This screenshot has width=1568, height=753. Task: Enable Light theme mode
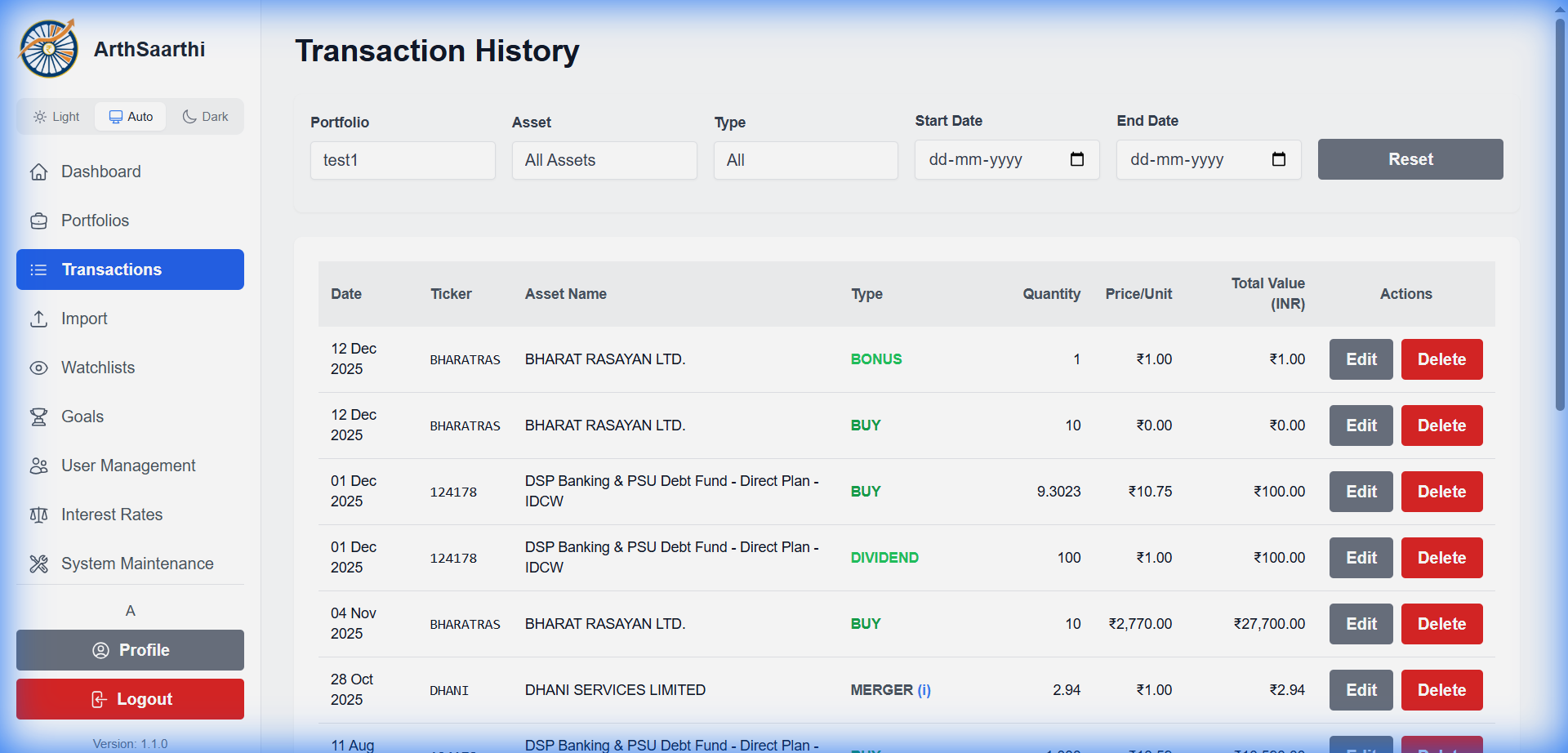coord(56,116)
